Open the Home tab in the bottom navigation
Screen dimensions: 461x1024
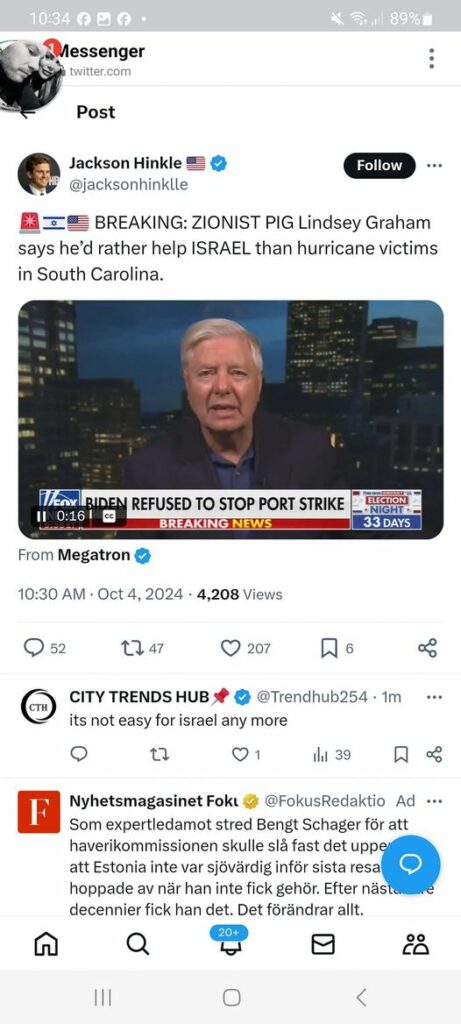pos(46,944)
